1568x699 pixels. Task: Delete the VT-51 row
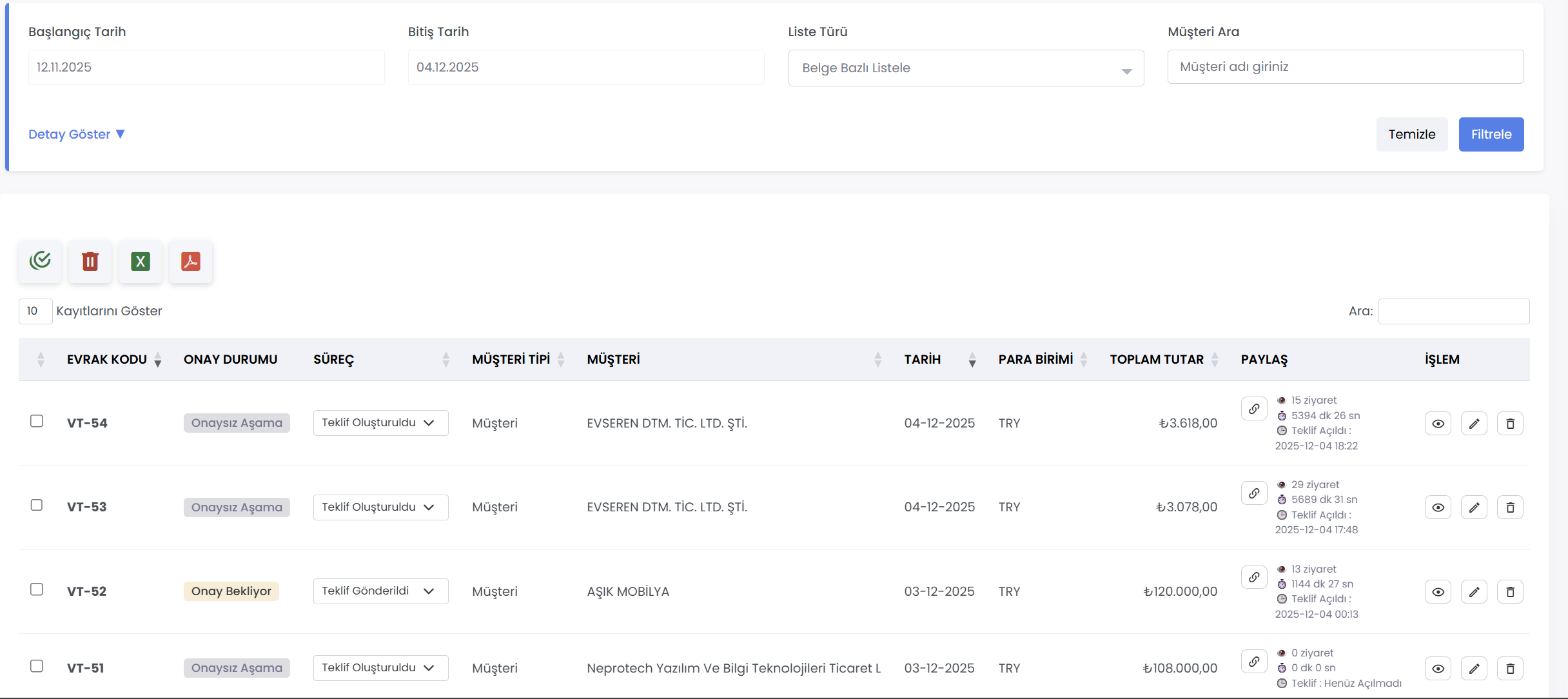pyautogui.click(x=1510, y=669)
